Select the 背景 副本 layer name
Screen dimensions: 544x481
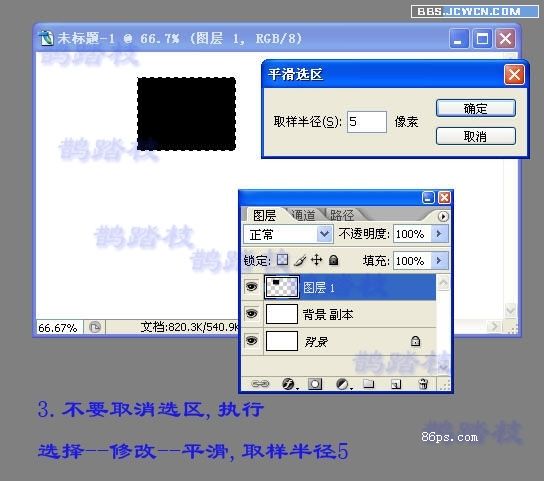[x=328, y=314]
